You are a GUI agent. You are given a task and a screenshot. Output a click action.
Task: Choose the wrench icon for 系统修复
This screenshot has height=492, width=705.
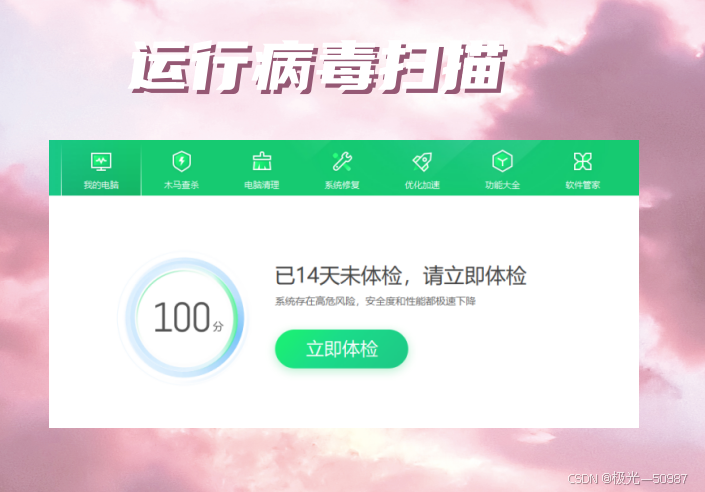point(342,161)
